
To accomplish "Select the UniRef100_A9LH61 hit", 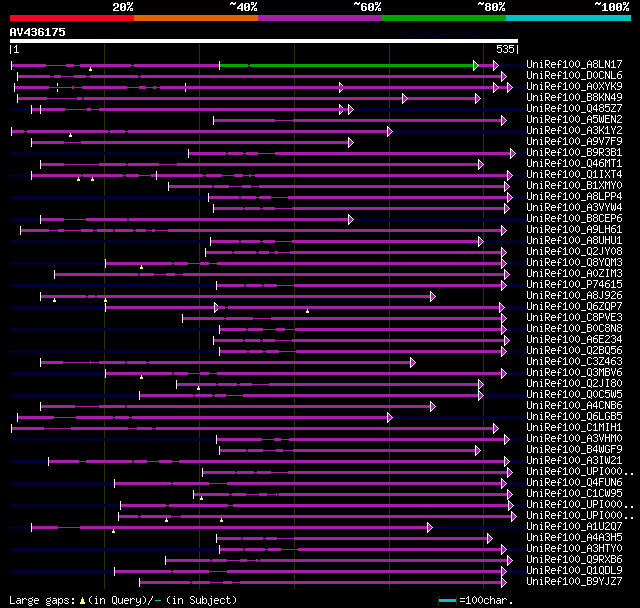I will 574,229.
